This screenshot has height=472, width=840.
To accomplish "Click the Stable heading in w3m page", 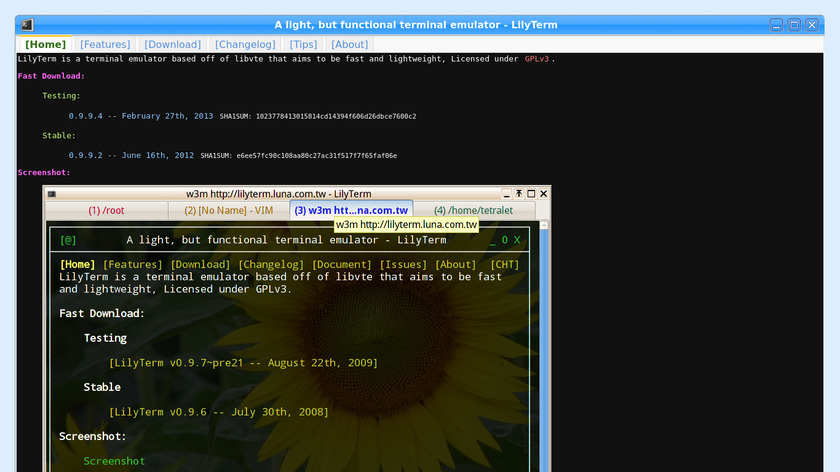I will tap(102, 387).
